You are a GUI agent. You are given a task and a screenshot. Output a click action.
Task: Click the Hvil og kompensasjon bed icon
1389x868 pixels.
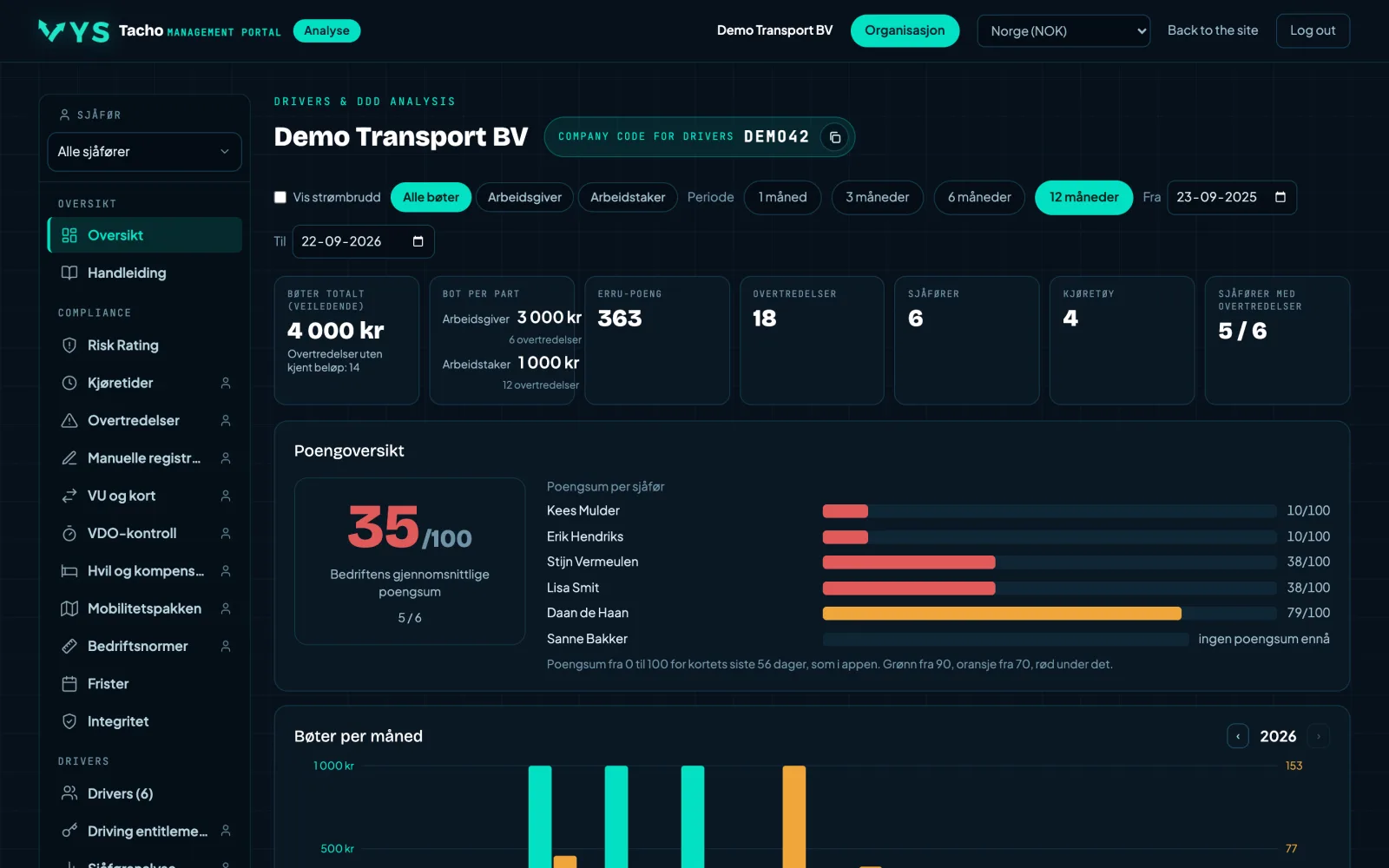coord(69,571)
